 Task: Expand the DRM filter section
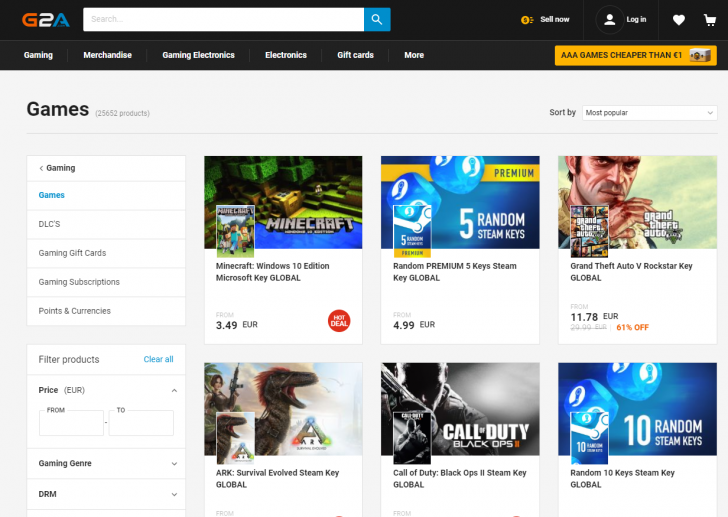[106, 494]
